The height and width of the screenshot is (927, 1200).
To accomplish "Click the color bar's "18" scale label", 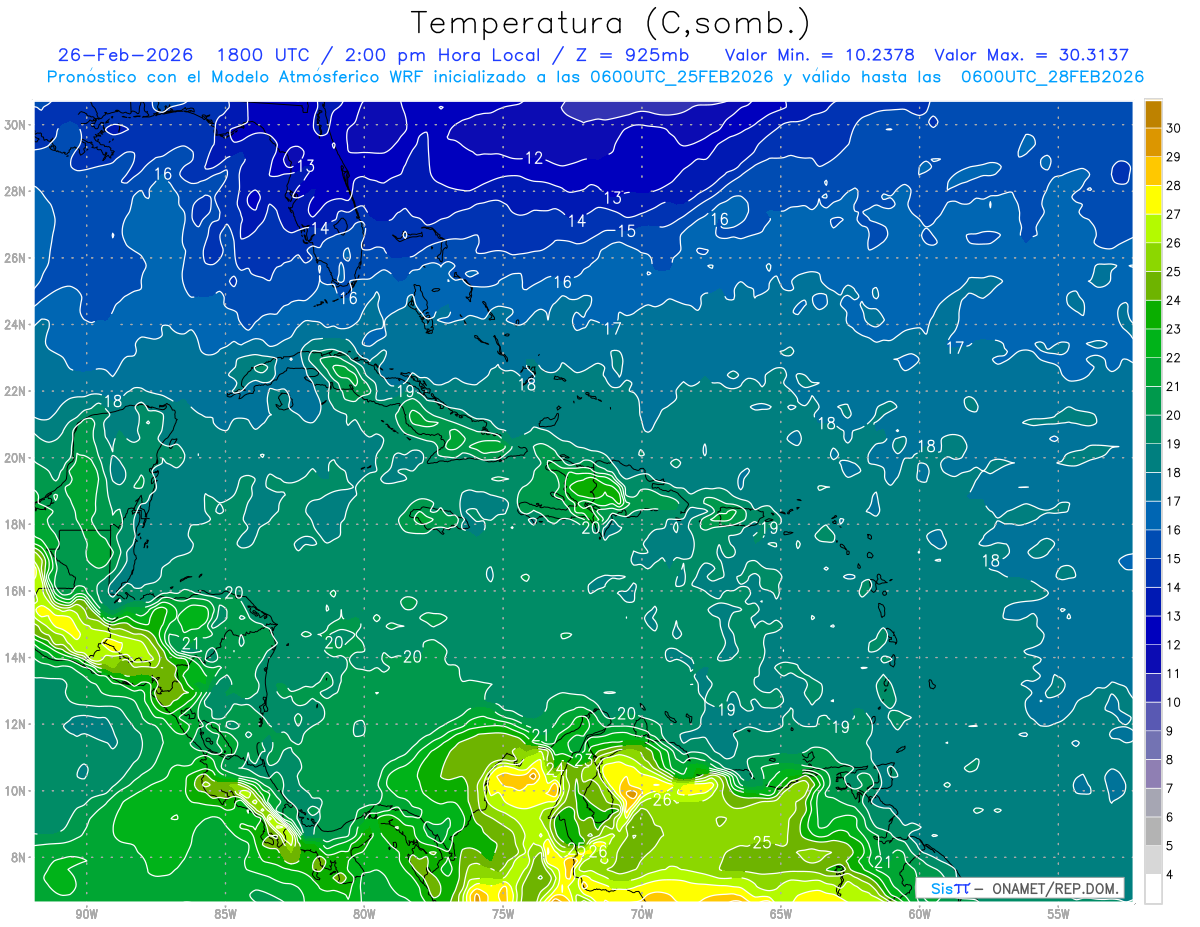I will click(1174, 473).
